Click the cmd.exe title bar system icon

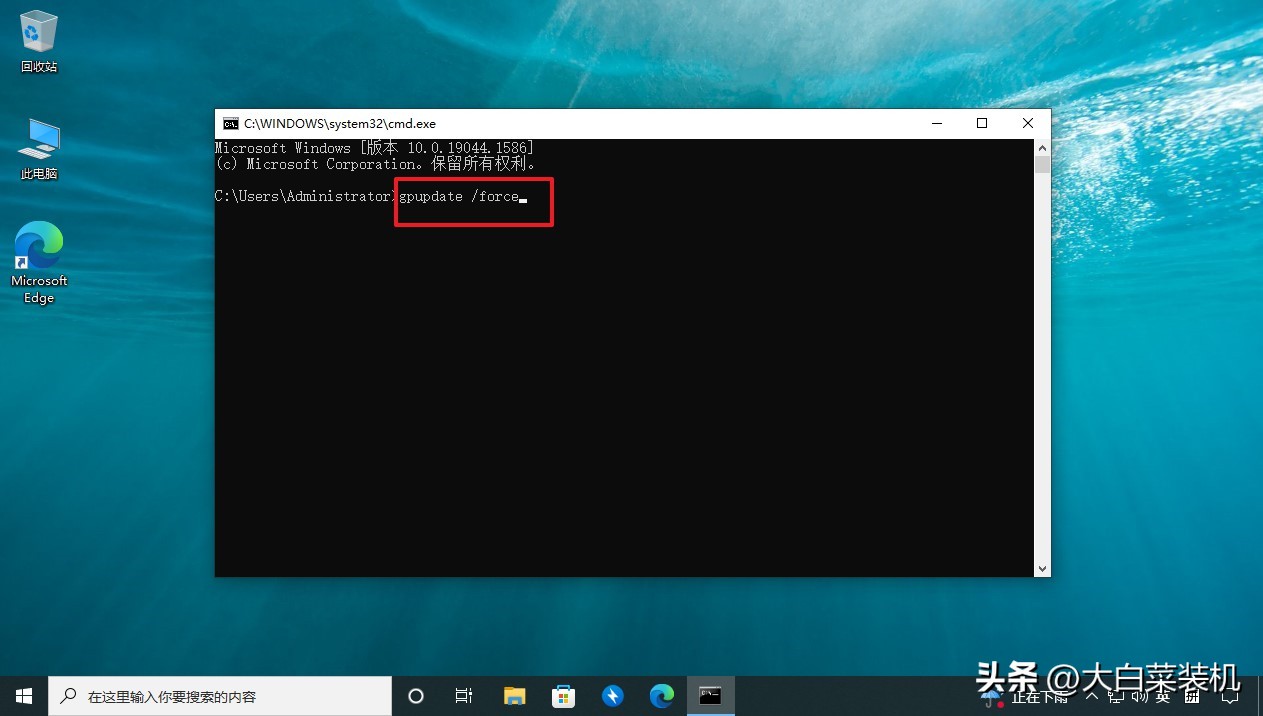tap(231, 124)
